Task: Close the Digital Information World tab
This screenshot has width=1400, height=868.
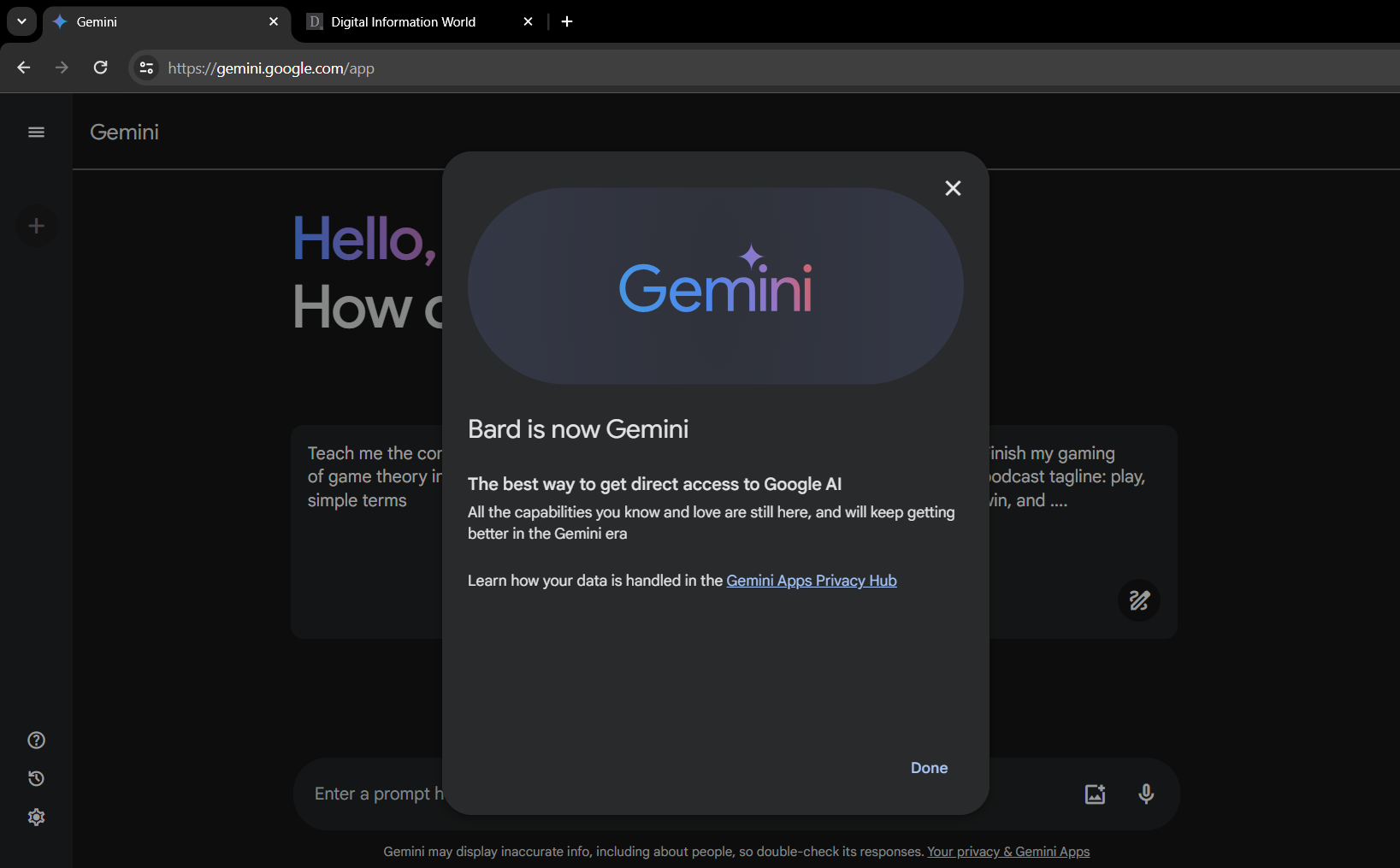Action: [528, 22]
